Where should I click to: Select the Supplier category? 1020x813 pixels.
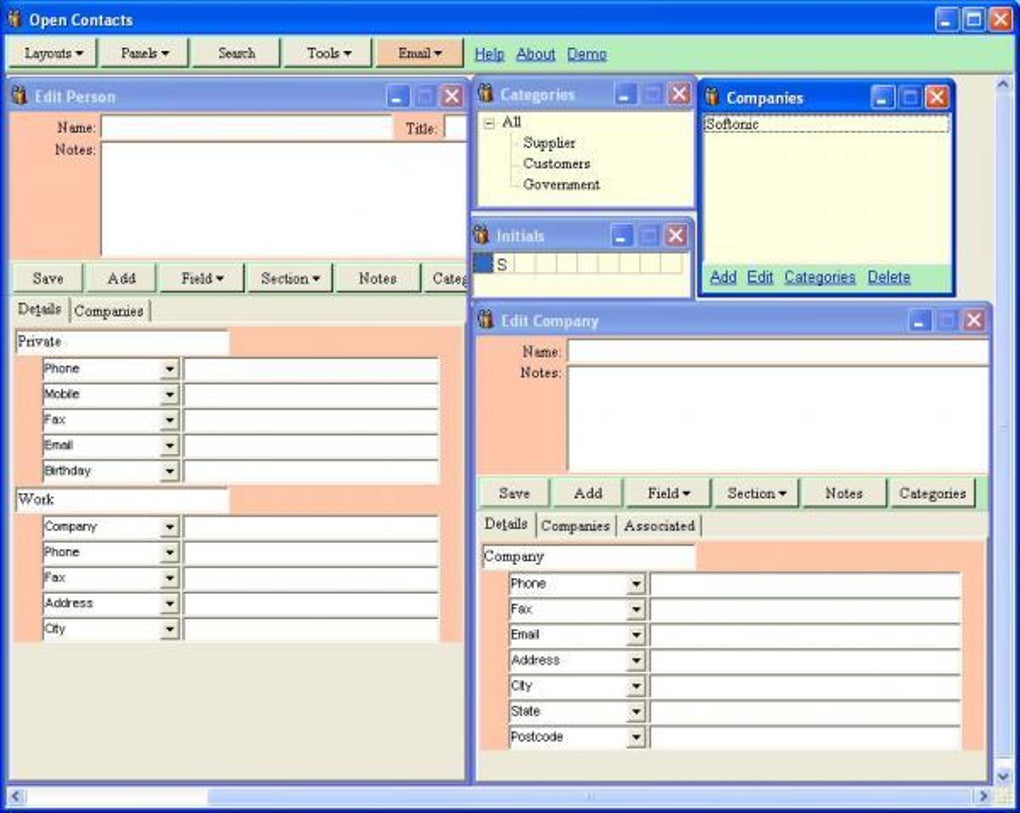click(549, 142)
